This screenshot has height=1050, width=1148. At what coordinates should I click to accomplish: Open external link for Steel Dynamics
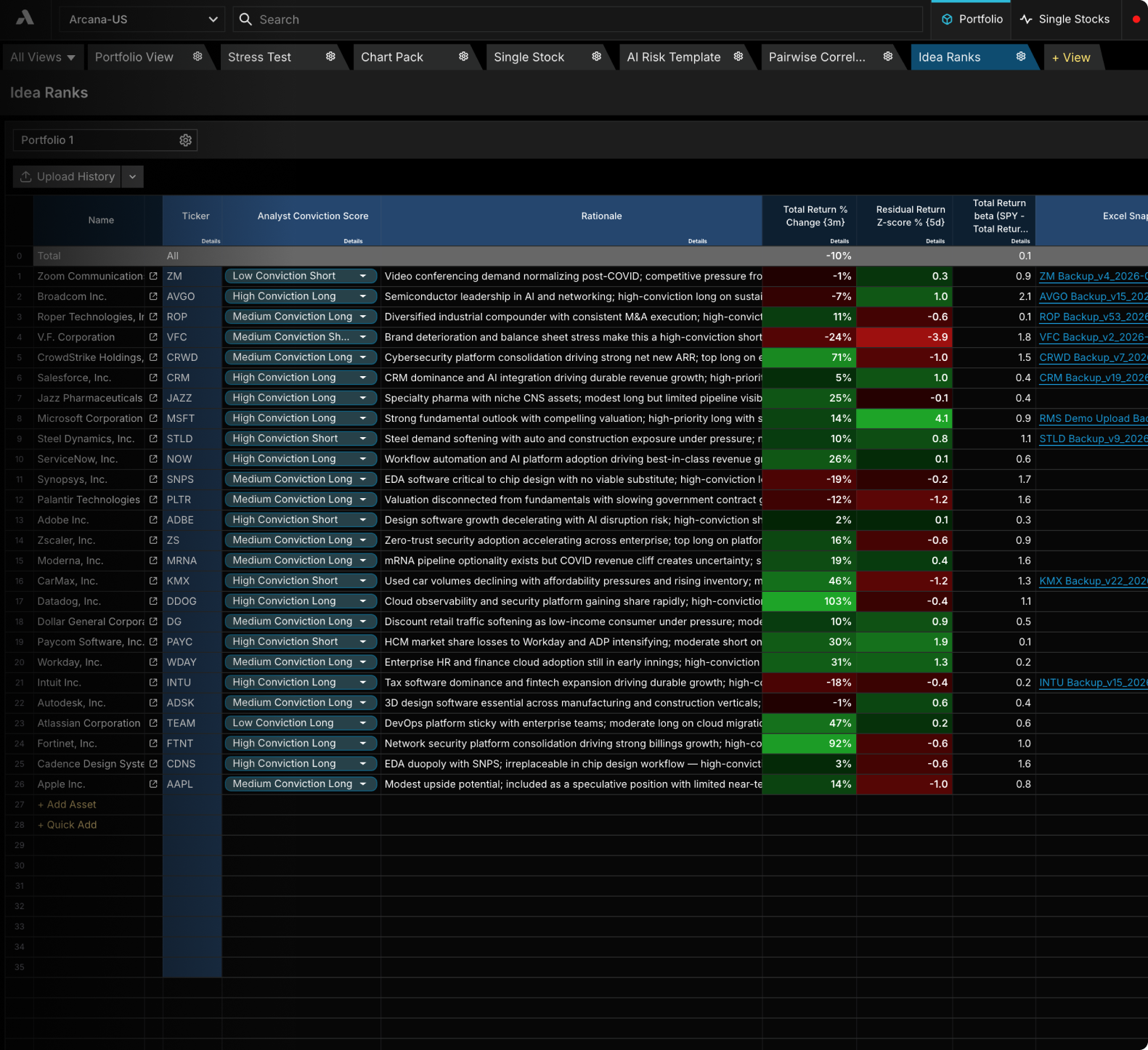coord(153,439)
